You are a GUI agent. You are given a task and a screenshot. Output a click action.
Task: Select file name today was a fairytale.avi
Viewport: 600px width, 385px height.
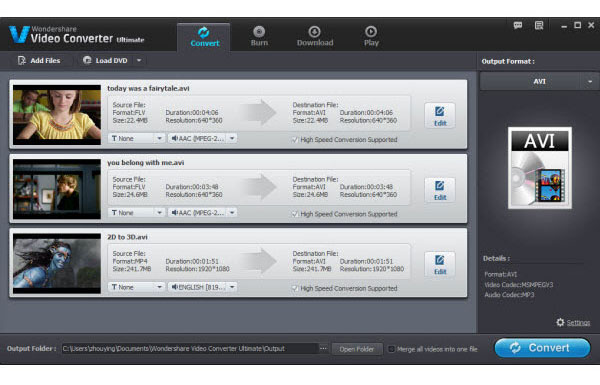pyautogui.click(x=148, y=88)
